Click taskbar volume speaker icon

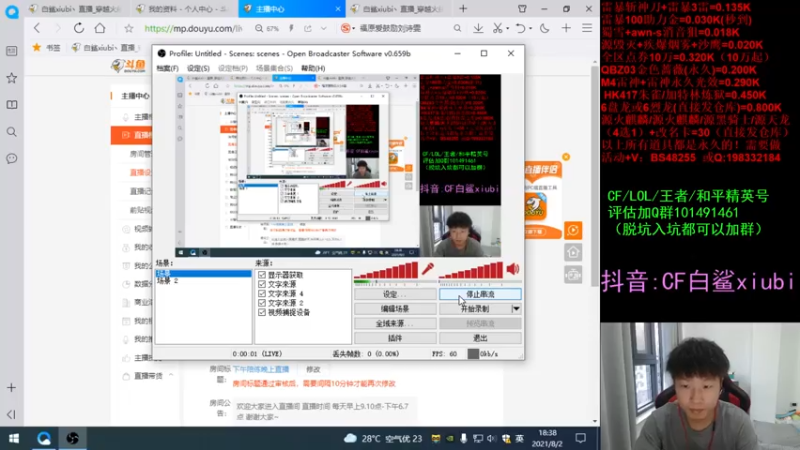pyautogui.click(x=491, y=438)
